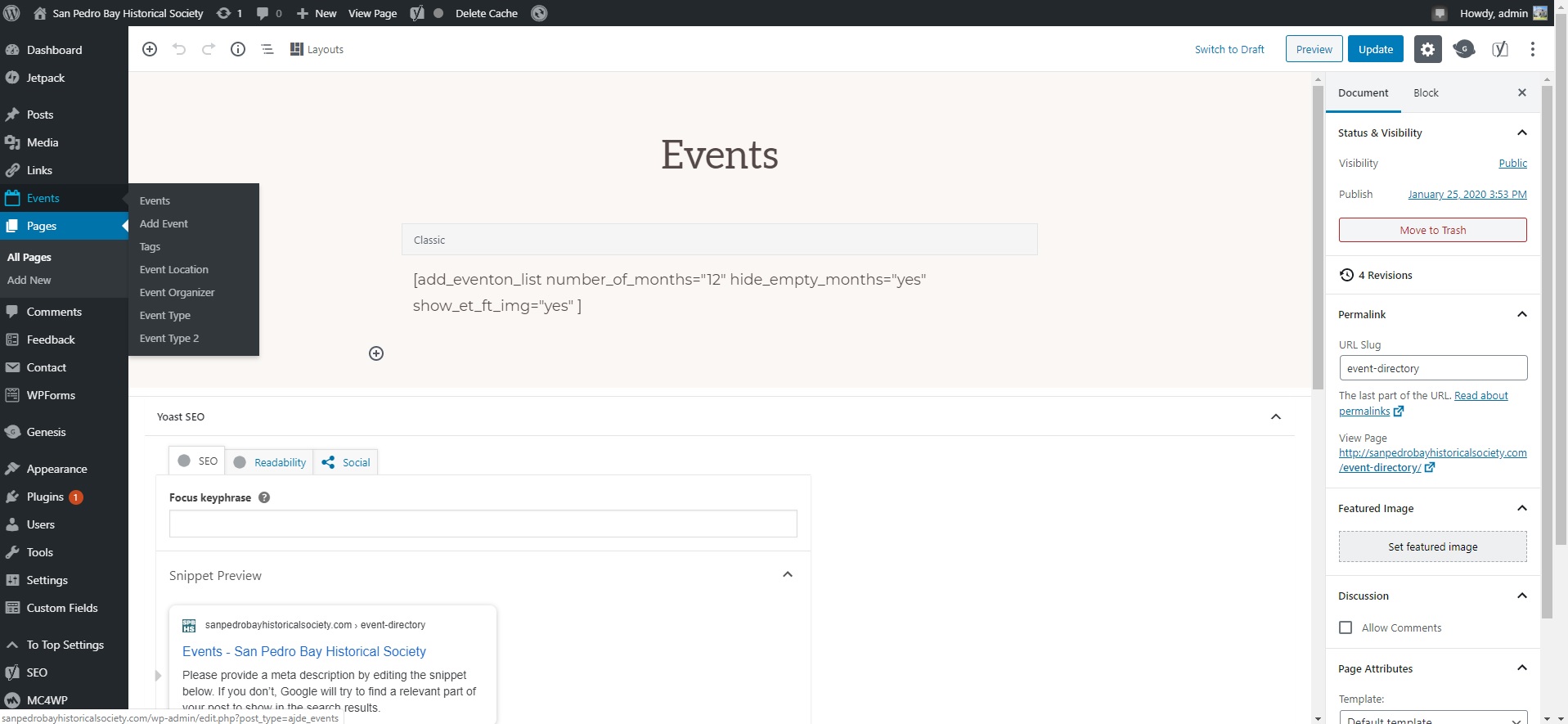1568x724 pixels.
Task: Open block navigation list icon
Action: pyautogui.click(x=267, y=49)
